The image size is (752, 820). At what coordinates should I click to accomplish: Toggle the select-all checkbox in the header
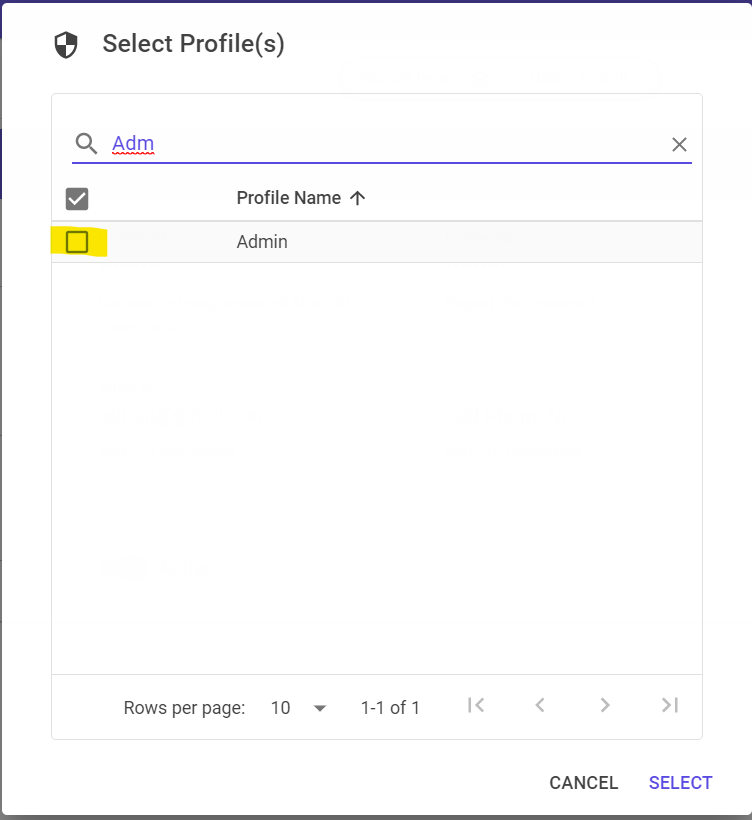[77, 198]
